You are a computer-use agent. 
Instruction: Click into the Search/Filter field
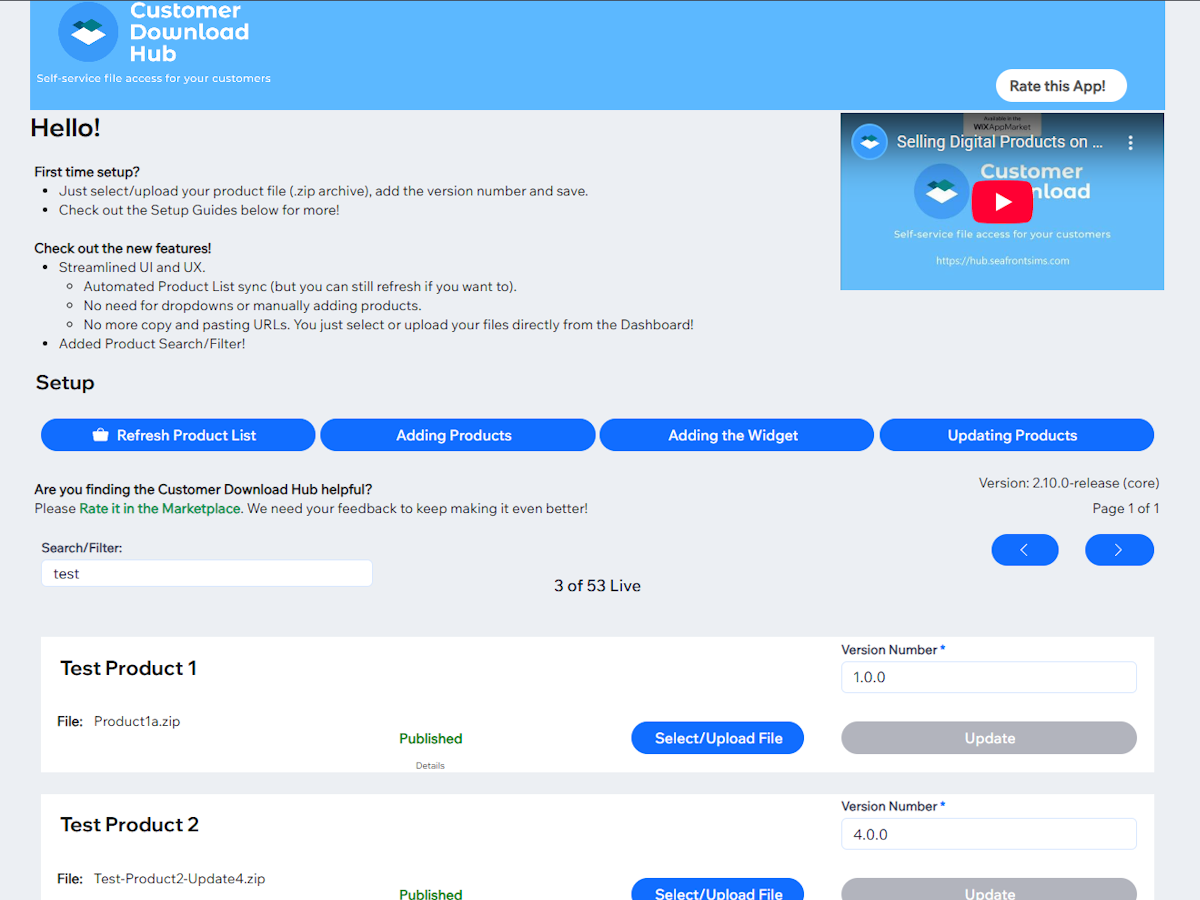click(207, 573)
